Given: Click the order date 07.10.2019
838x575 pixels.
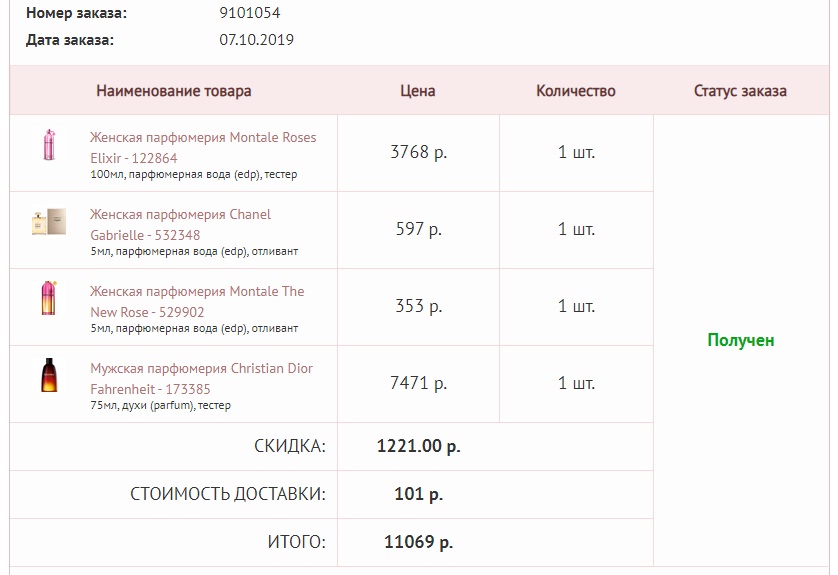Looking at the screenshot, I should point(256,40).
